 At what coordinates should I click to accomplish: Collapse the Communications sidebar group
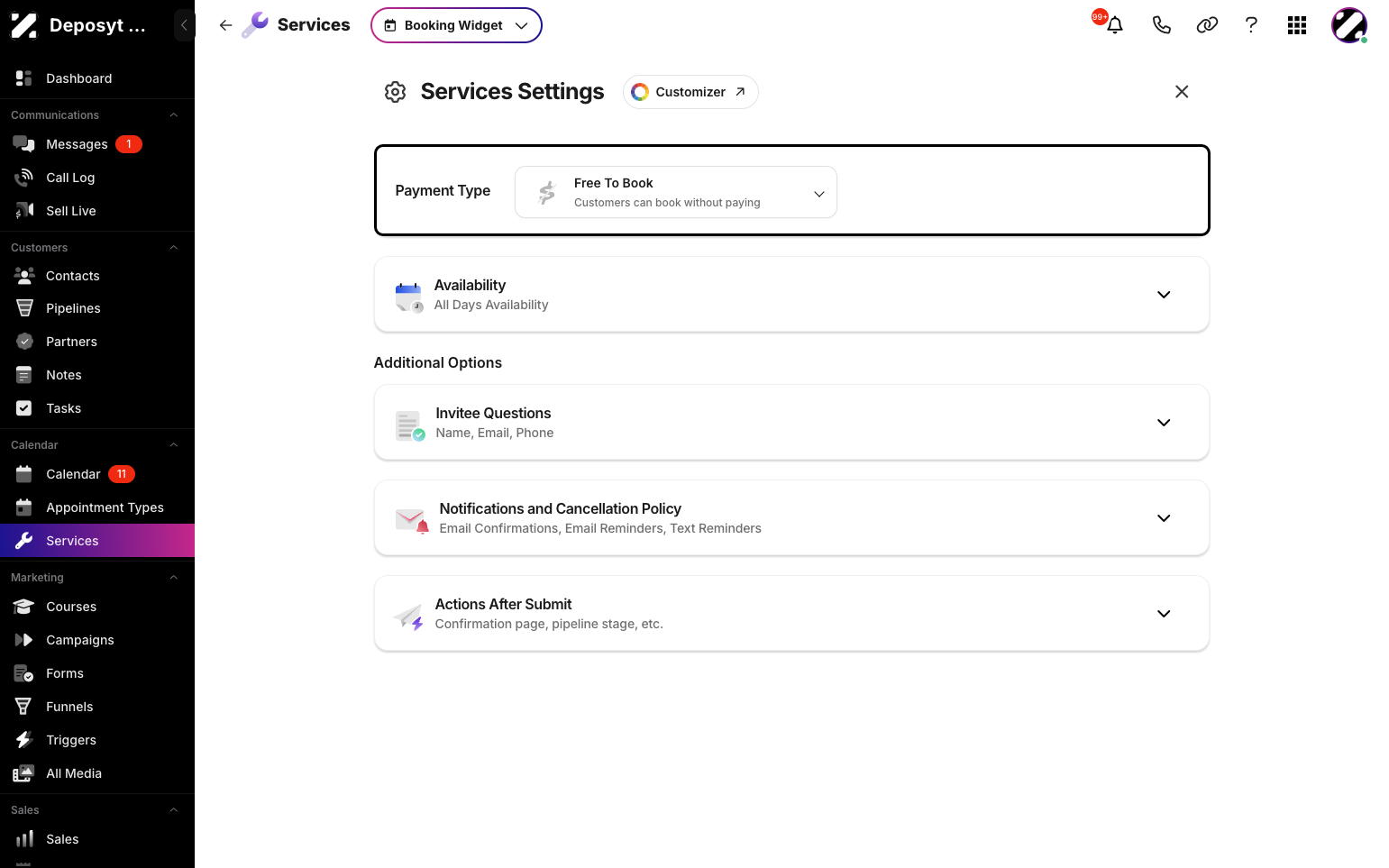(x=174, y=115)
